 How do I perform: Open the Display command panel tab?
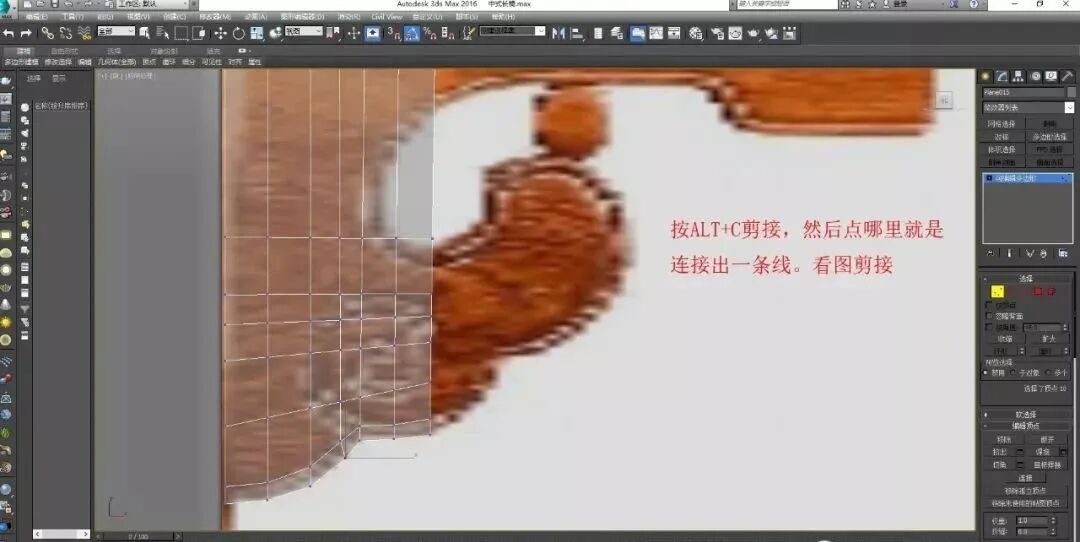1051,76
